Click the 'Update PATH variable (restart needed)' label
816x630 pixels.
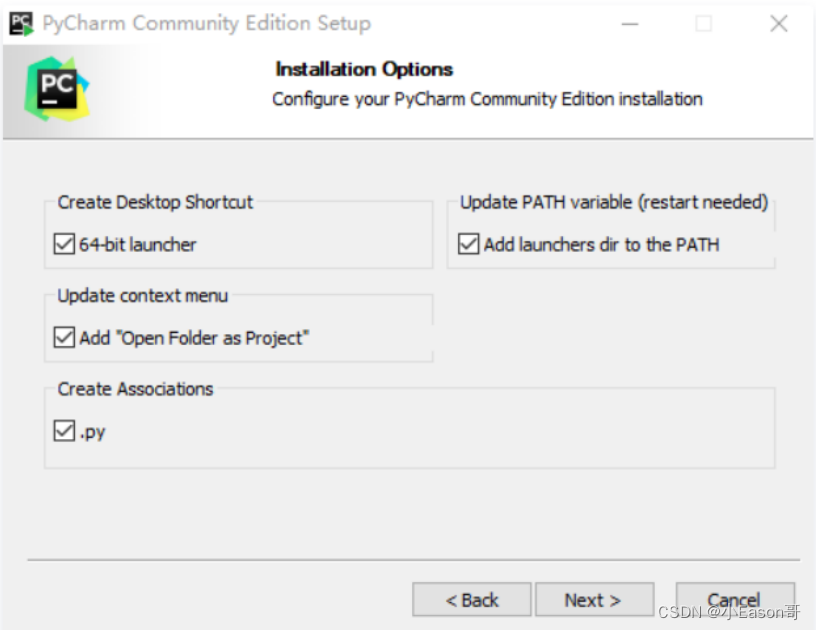[x=614, y=202]
